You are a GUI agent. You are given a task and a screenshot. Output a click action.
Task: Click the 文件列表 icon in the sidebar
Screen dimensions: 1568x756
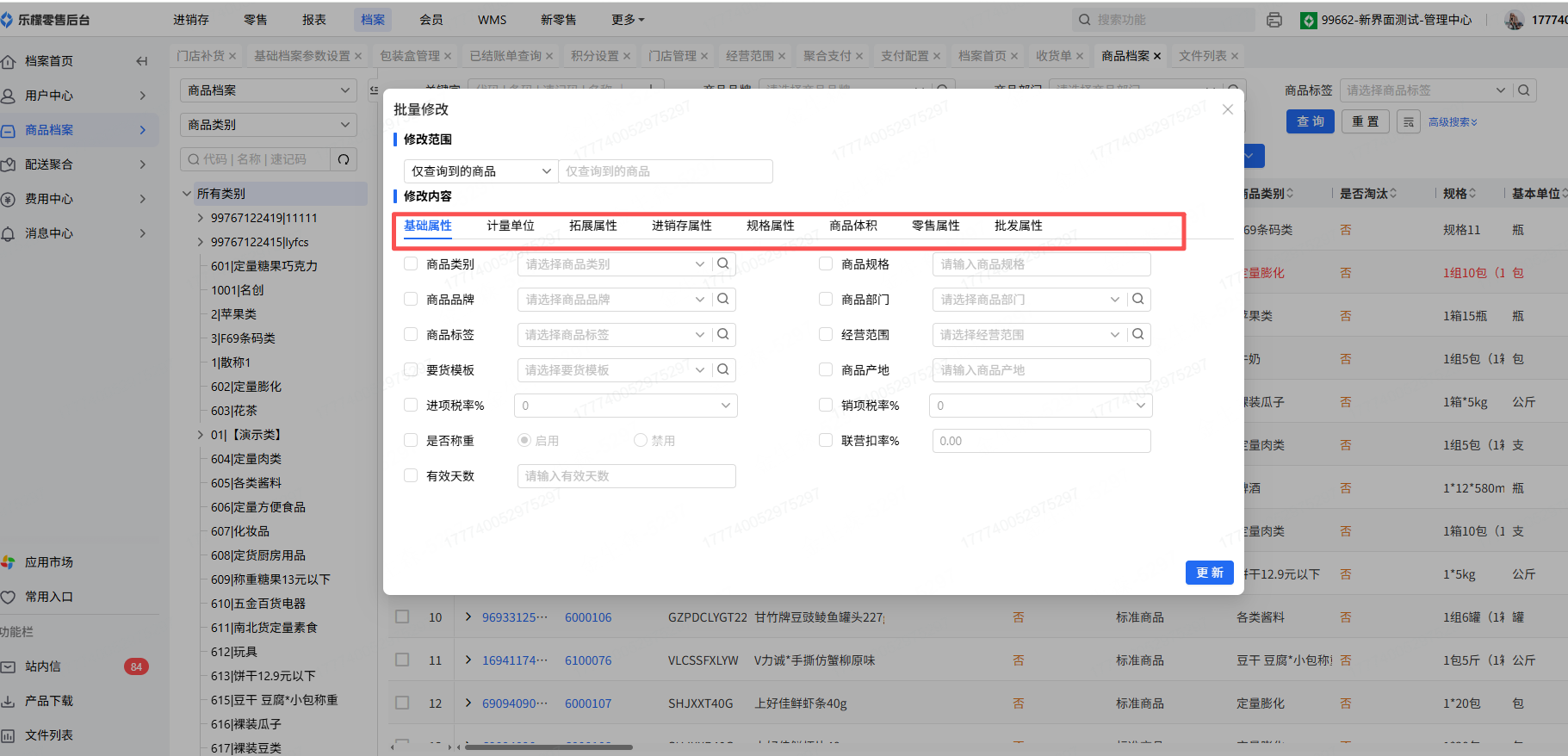tap(9, 735)
